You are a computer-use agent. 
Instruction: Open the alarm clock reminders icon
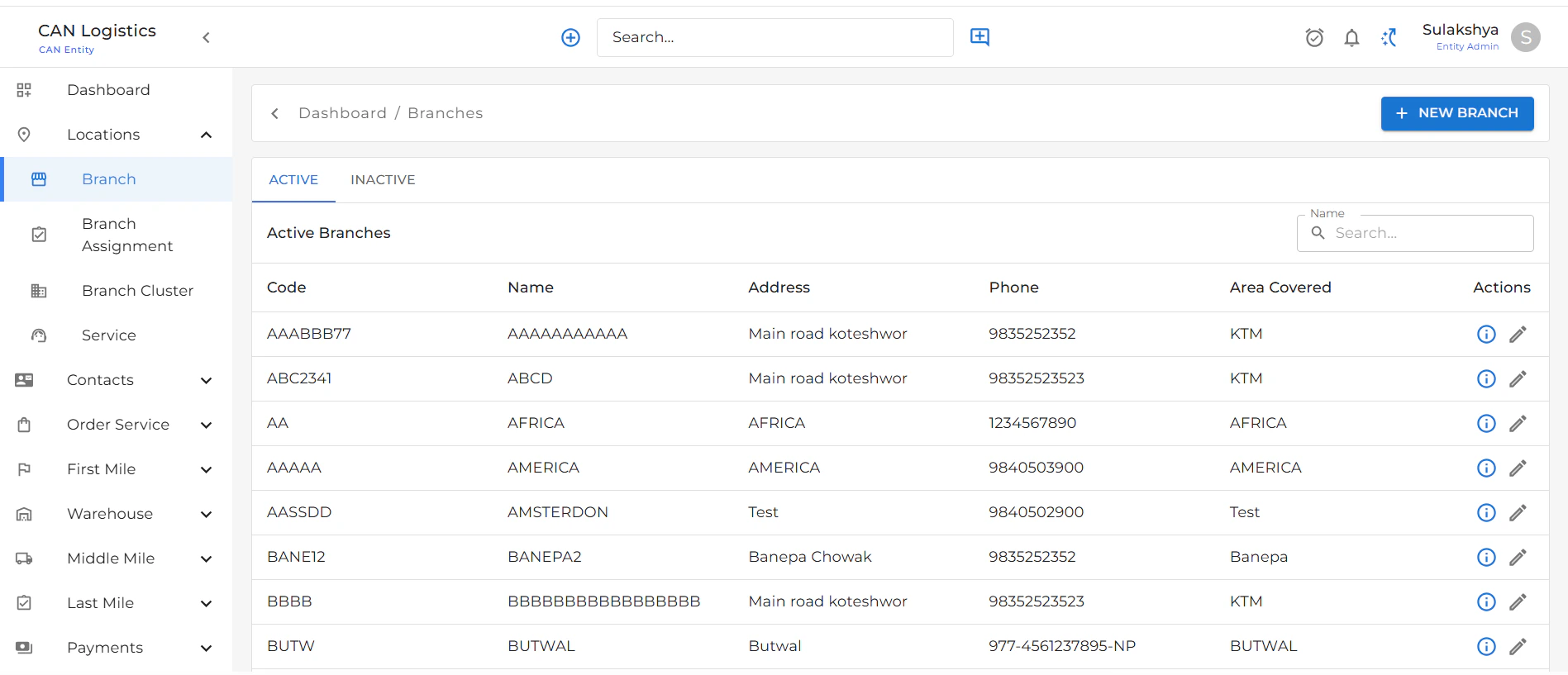tap(1314, 37)
